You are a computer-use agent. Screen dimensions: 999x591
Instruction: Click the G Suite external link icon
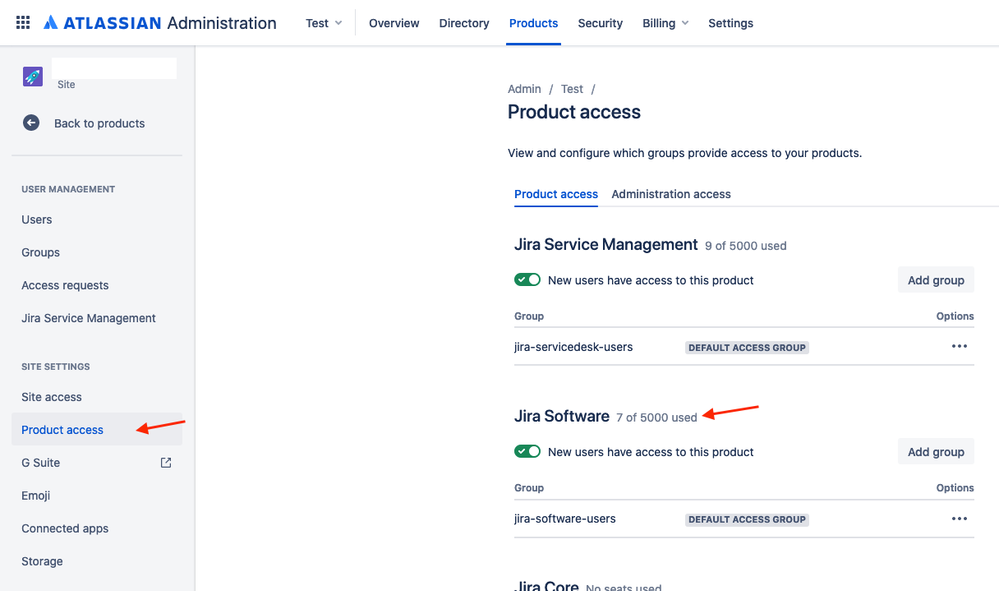click(166, 463)
